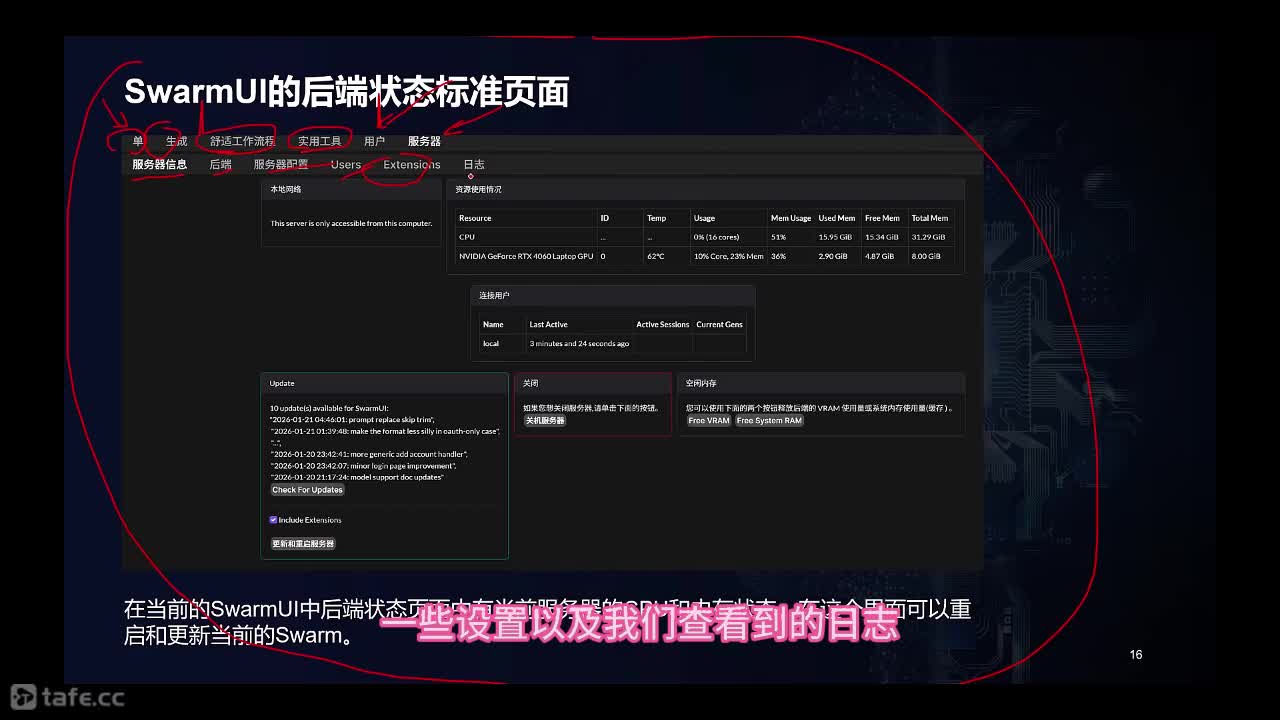Select the NVIDIA GeForce RTX 4060 row
Image resolution: width=1280 pixels, height=720 pixels.
tap(704, 256)
